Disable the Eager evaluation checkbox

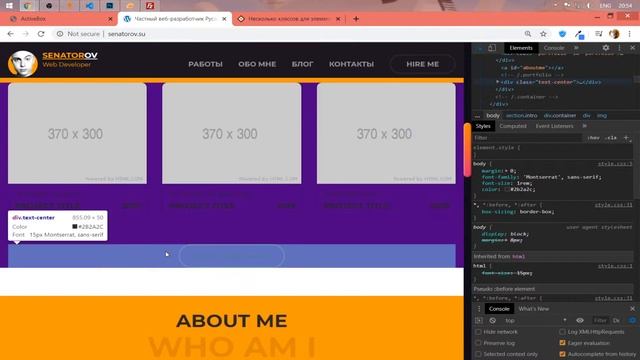point(562,343)
